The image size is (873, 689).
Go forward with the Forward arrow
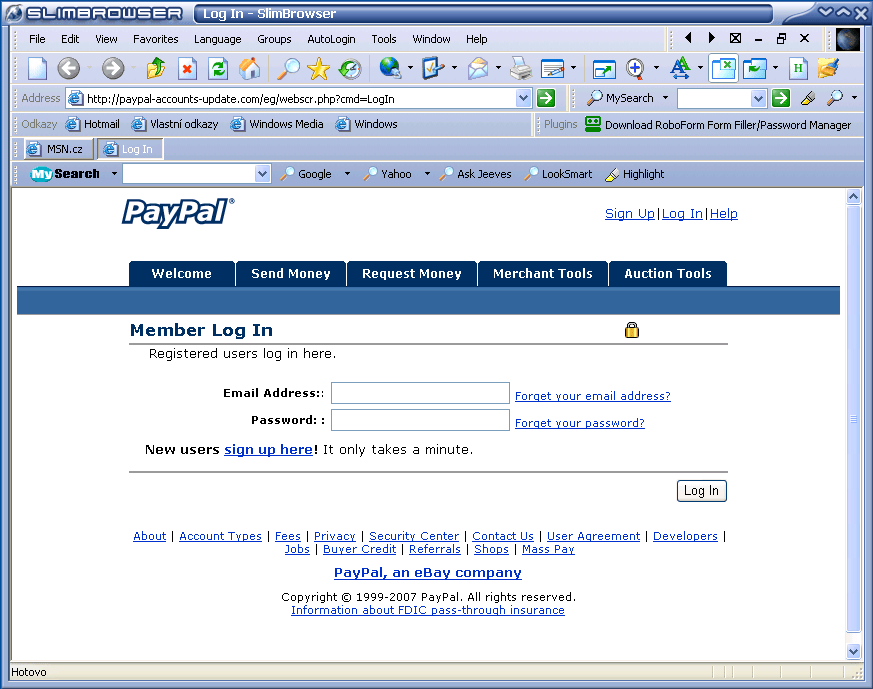tap(113, 68)
